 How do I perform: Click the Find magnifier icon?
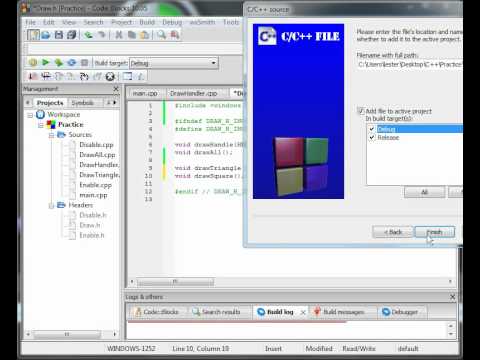[x=162, y=35]
